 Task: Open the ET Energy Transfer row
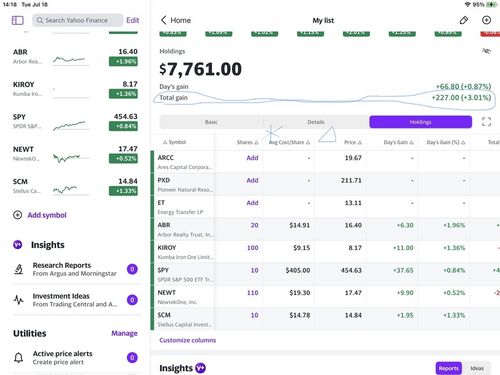pos(325,207)
